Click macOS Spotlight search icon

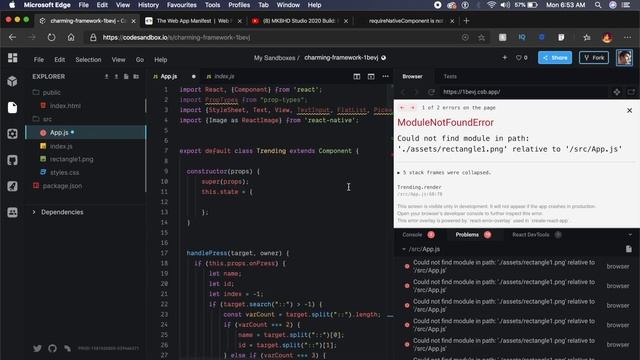click(x=598, y=5)
